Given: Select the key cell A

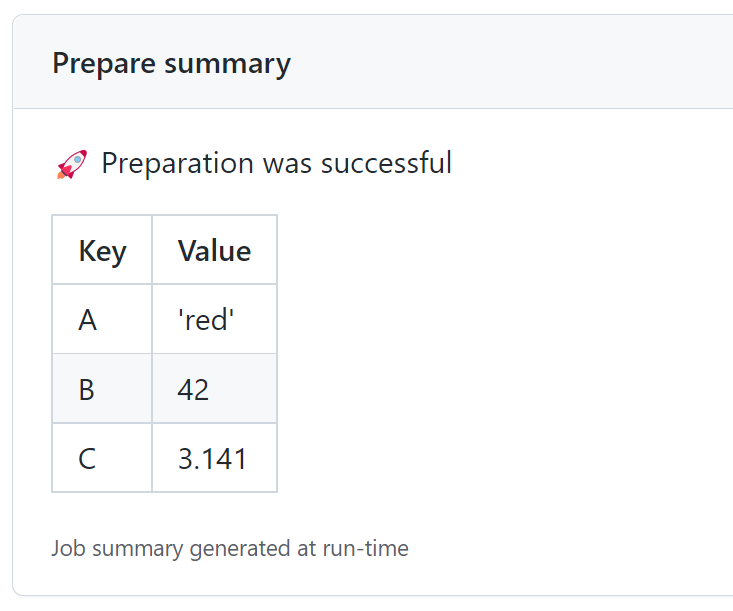Looking at the screenshot, I should 102,319.
